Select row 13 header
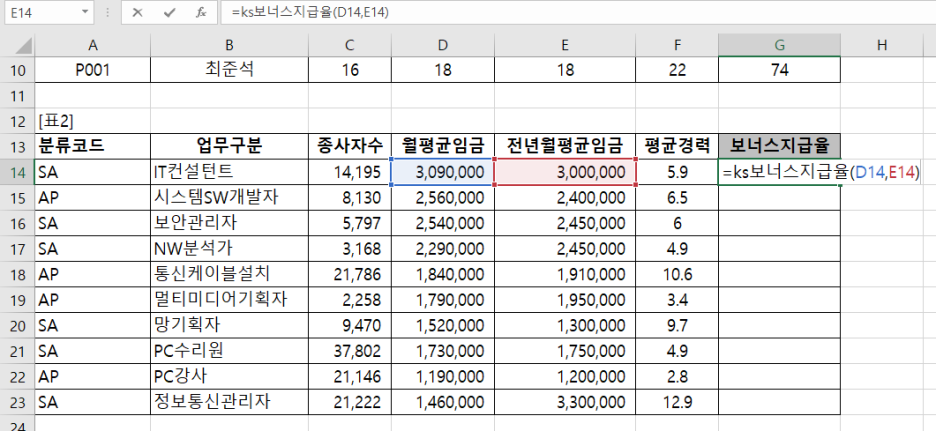 tap(17, 147)
